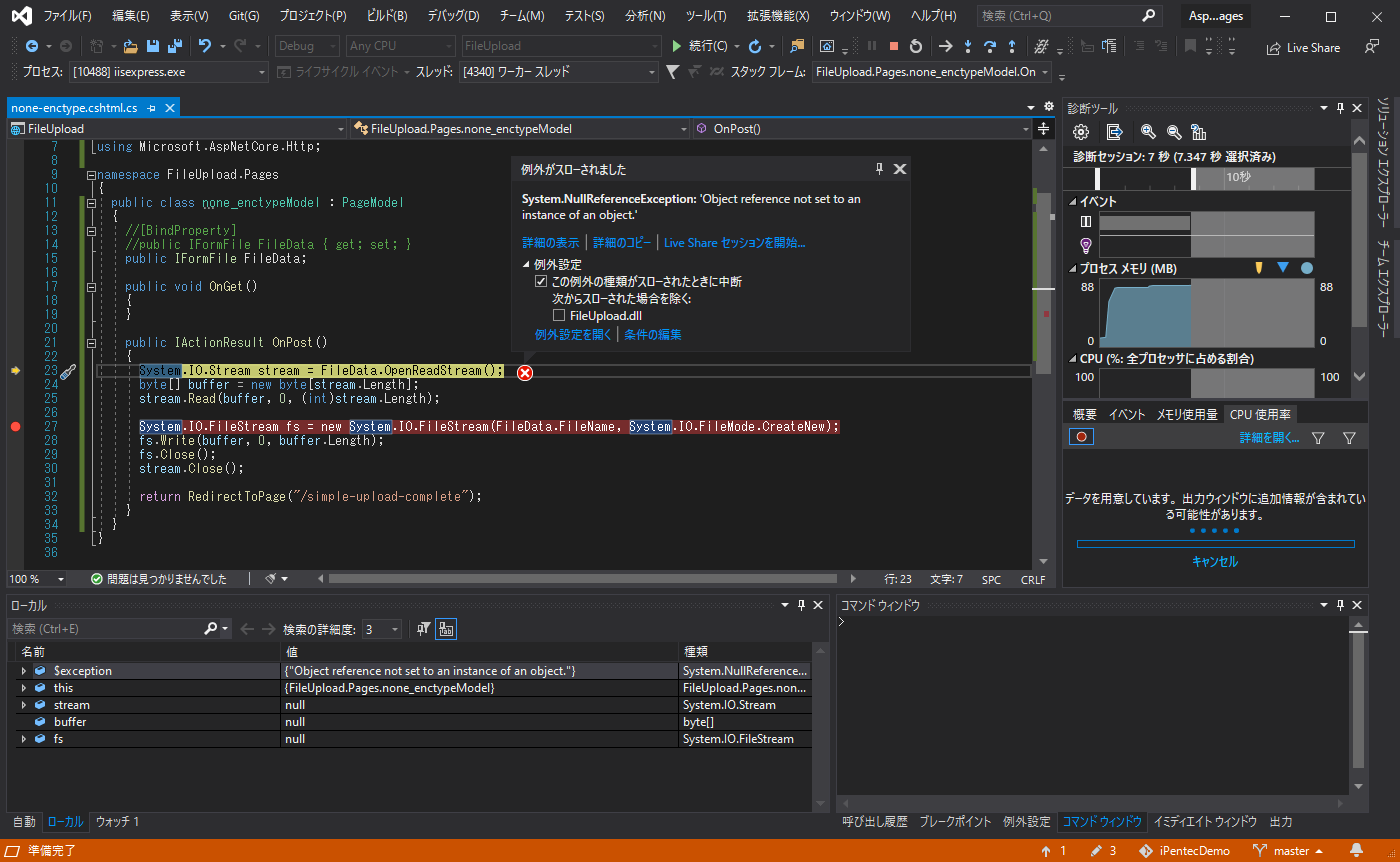Open diagnostic tools settings gear
Screen dimensions: 1400x862
pyautogui.click(x=1080, y=132)
